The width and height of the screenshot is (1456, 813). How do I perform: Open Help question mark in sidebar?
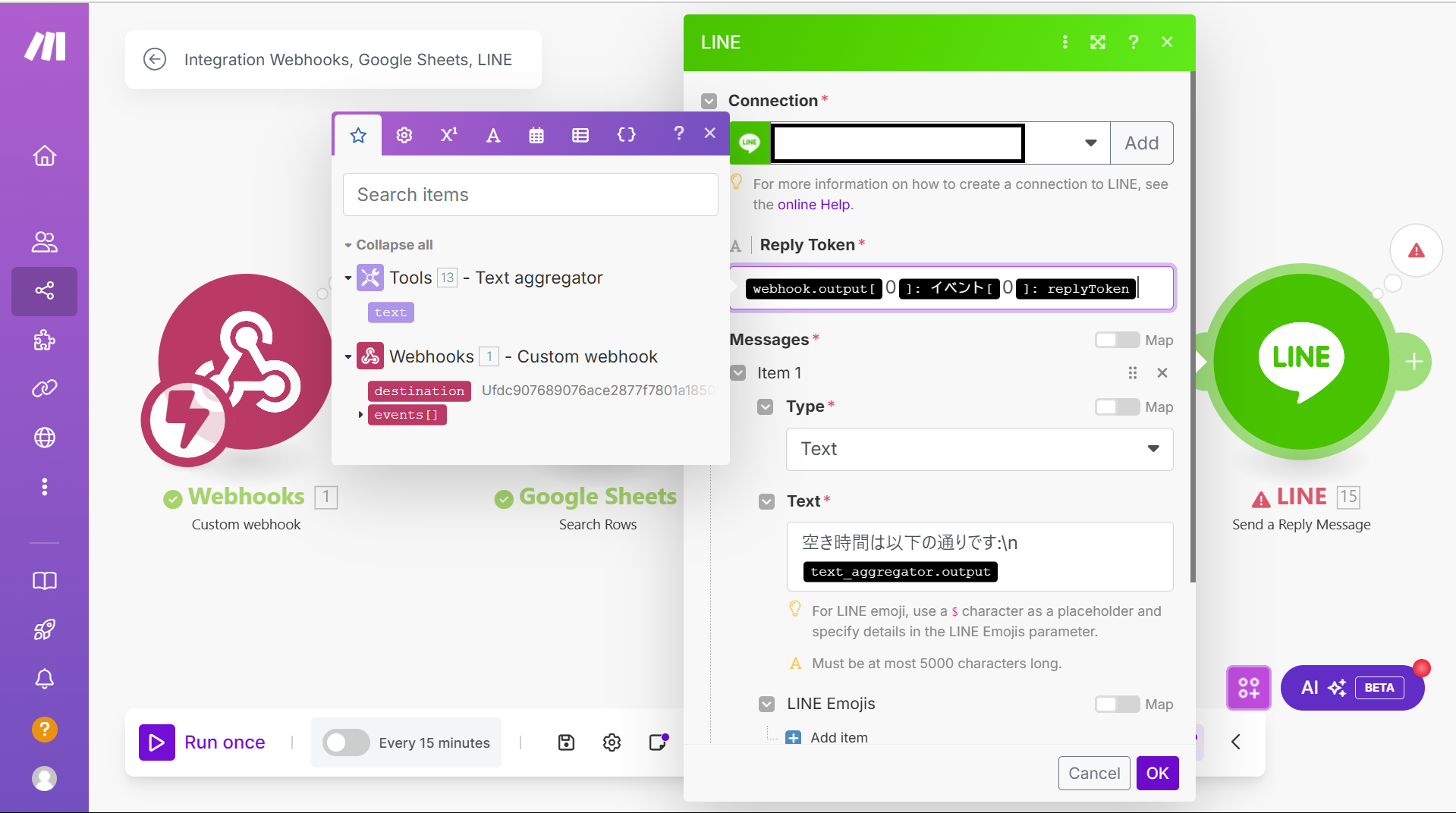click(45, 730)
